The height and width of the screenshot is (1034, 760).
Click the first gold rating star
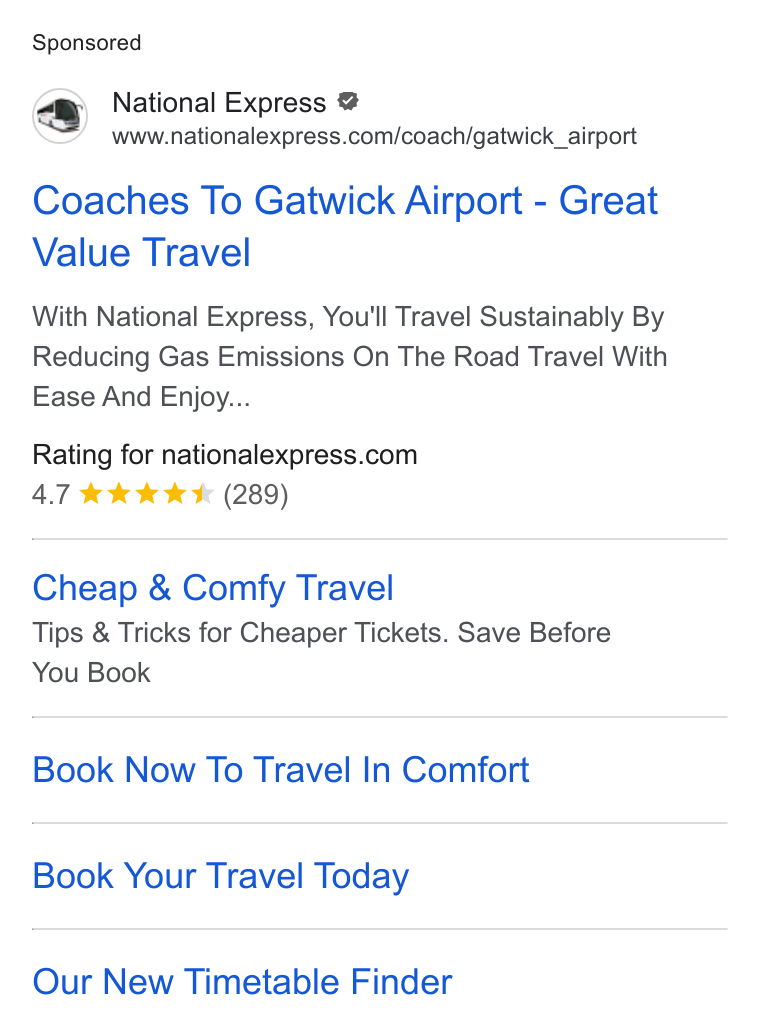90,494
